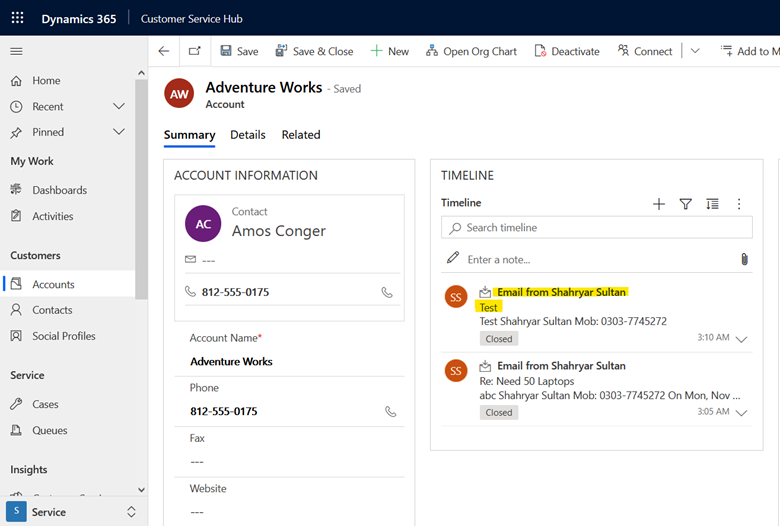Viewport: 780px width, 526px height.
Task: Open the timeline filter icon
Action: point(685,204)
